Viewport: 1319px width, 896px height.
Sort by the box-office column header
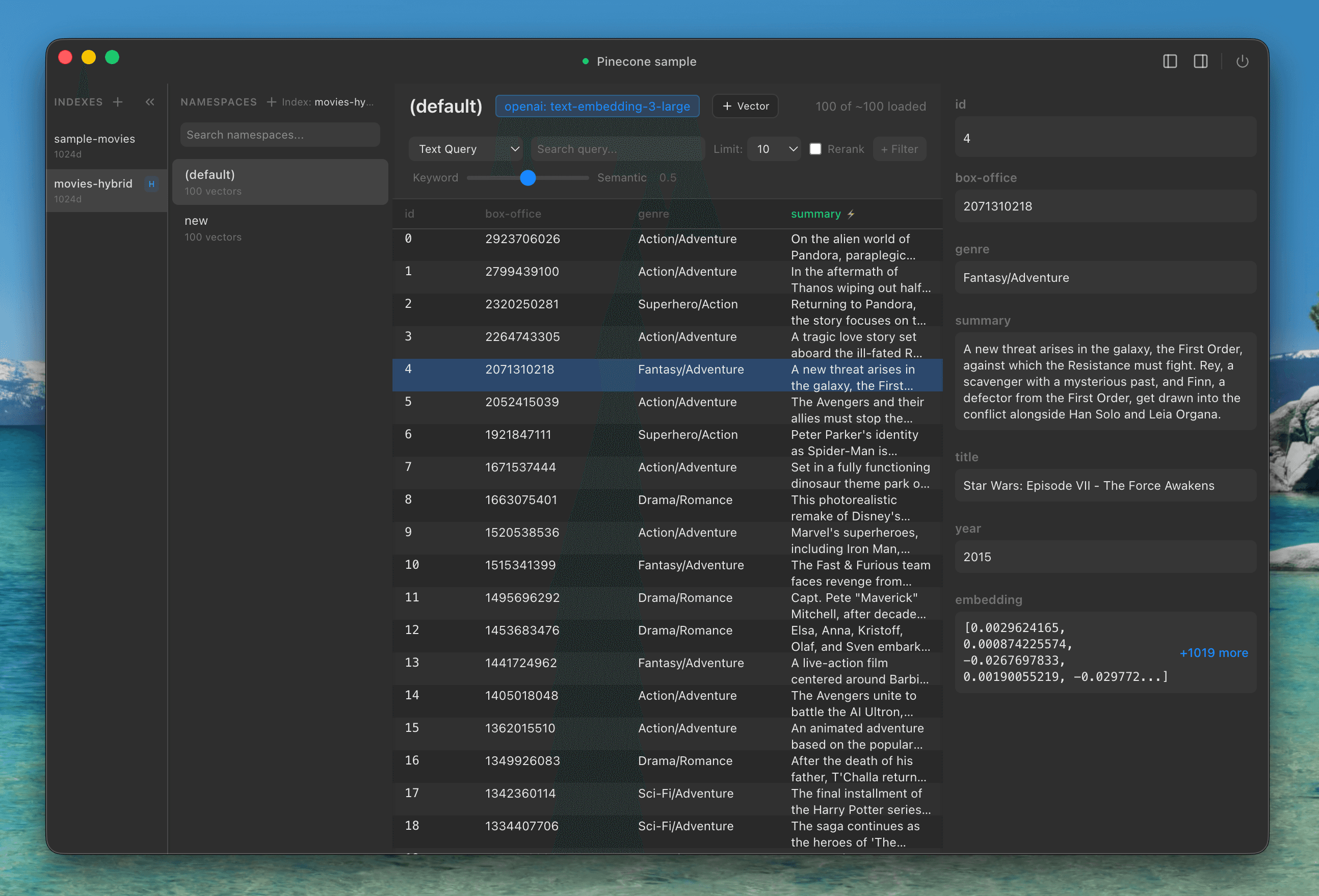[x=513, y=214]
